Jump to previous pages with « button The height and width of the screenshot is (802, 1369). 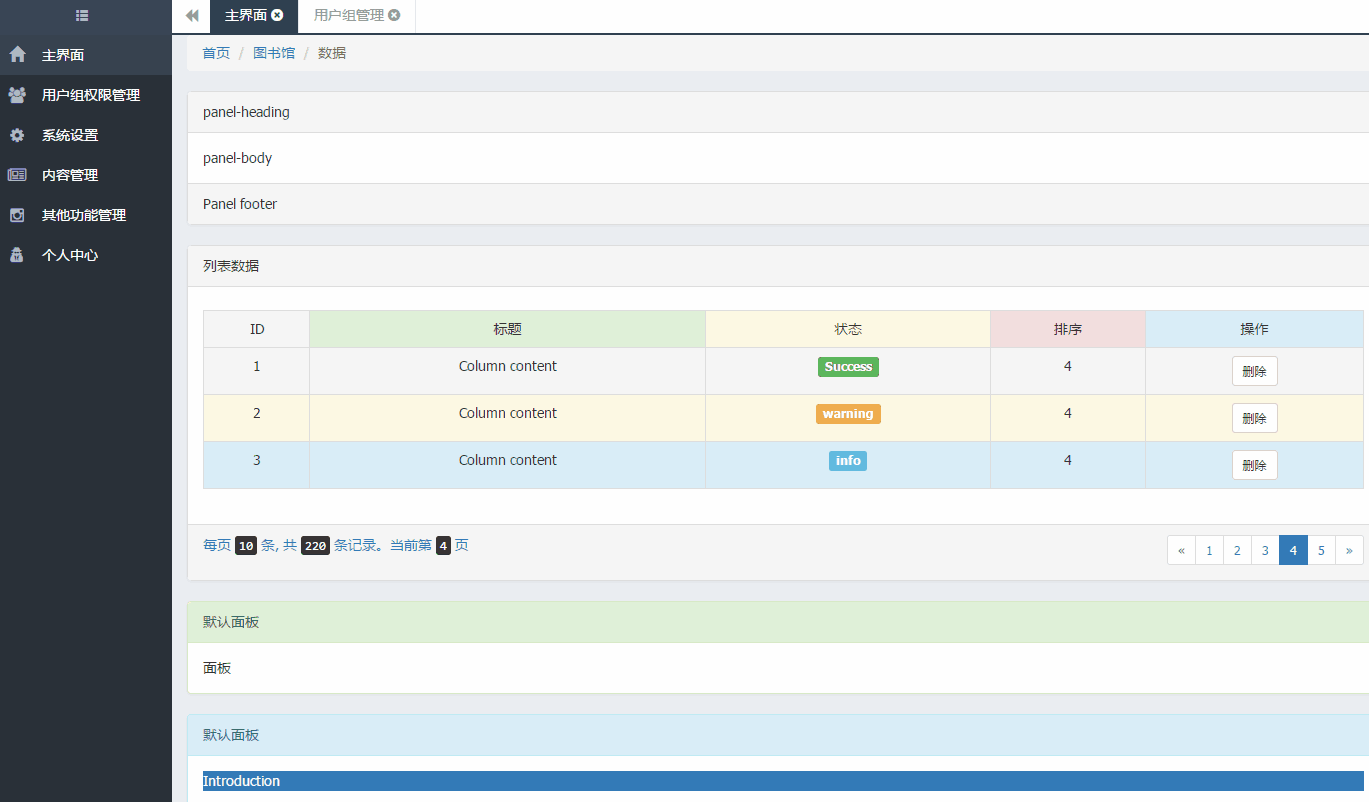1181,550
